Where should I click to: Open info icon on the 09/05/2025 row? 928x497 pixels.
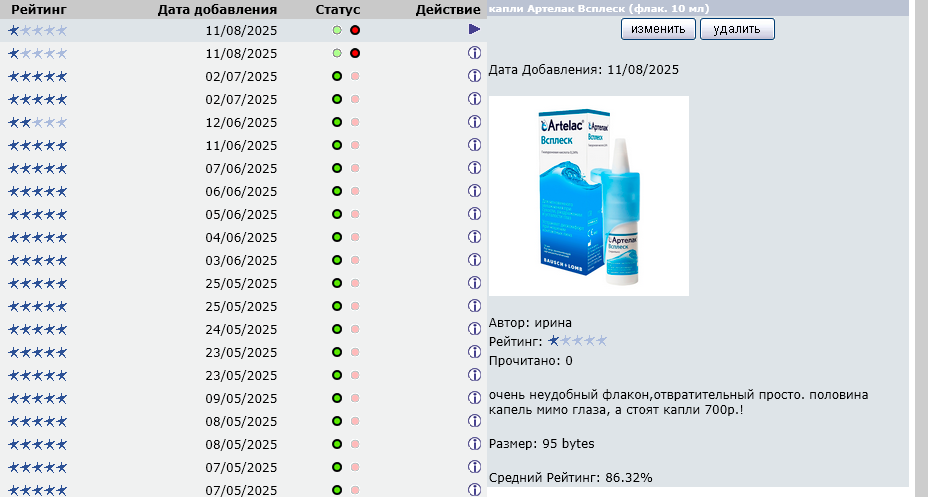474,398
